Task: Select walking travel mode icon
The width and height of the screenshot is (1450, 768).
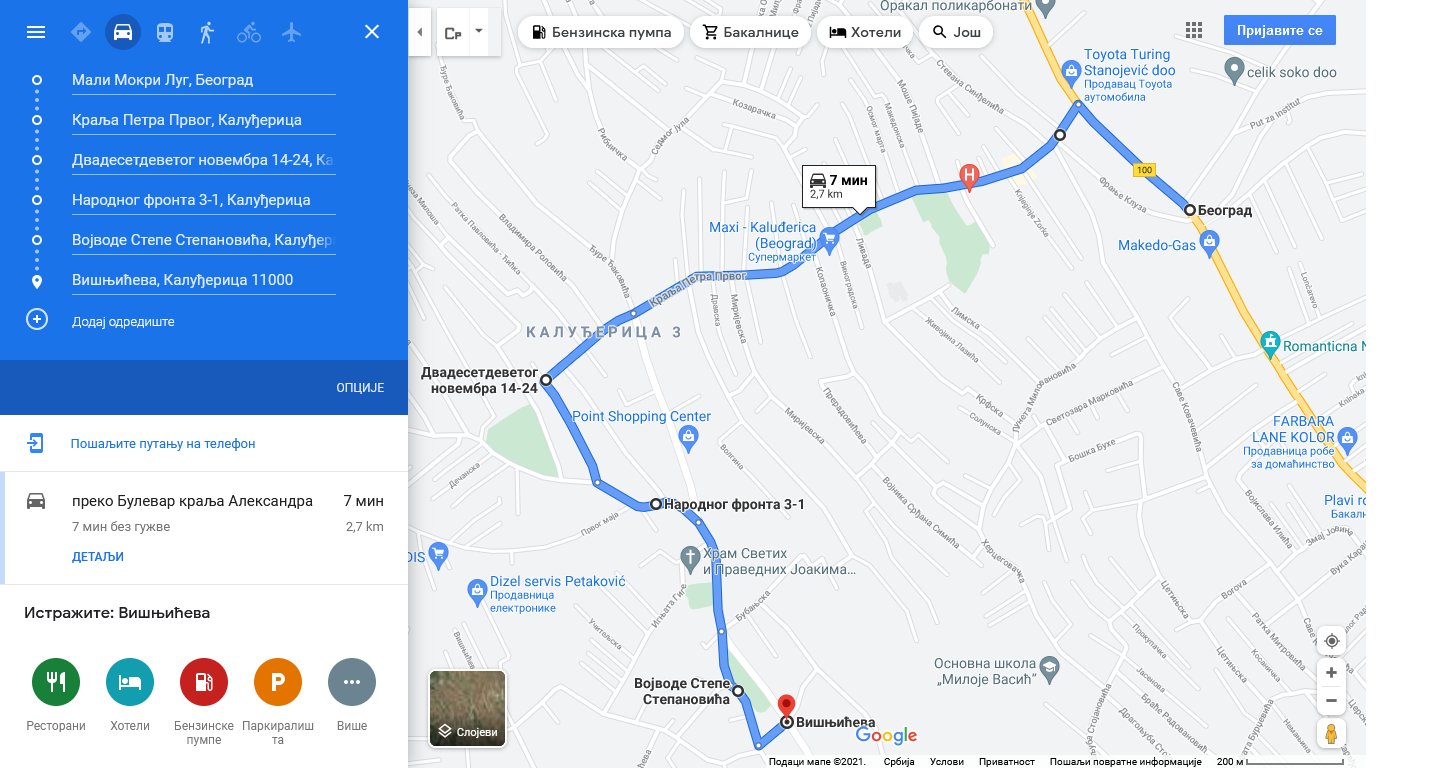Action: (207, 32)
